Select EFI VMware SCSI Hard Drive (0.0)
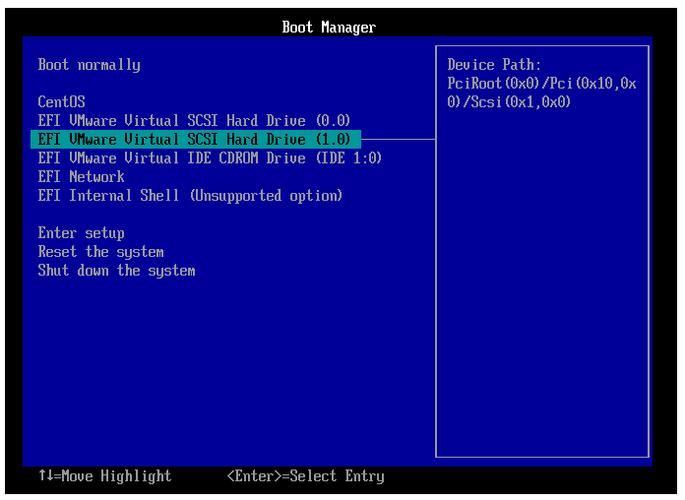 click(x=193, y=121)
